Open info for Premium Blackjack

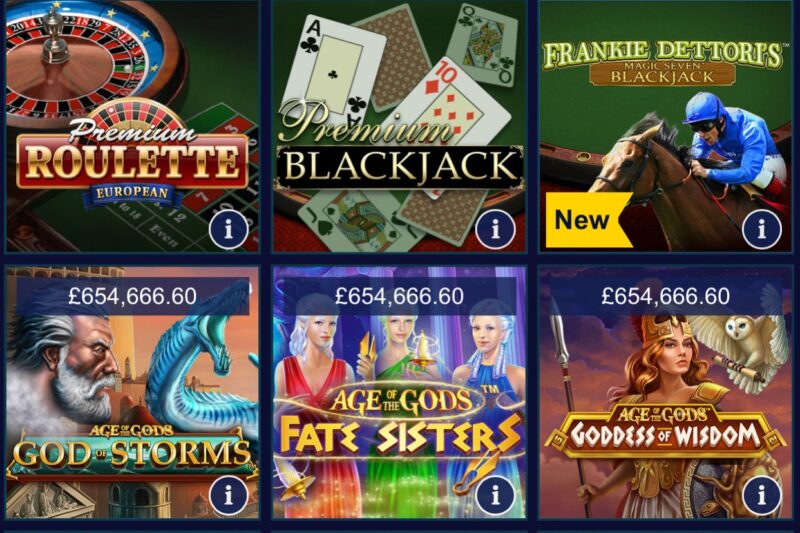click(x=495, y=230)
